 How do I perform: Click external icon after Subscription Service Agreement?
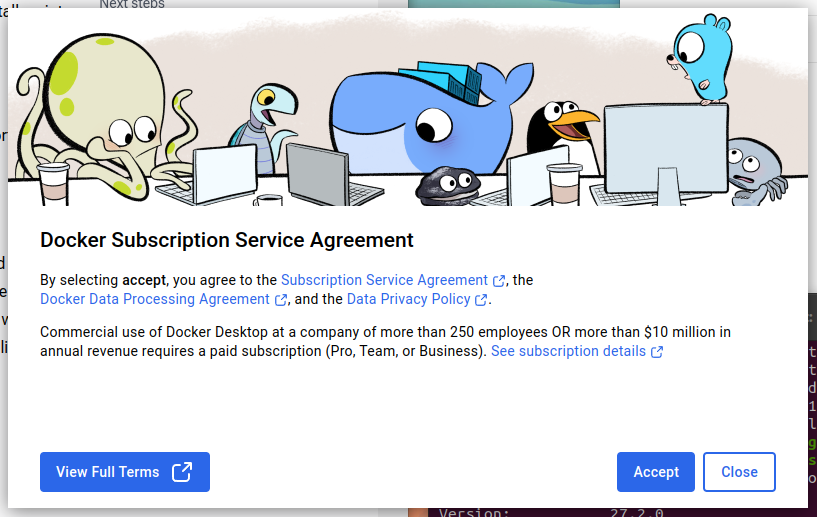[499, 281]
